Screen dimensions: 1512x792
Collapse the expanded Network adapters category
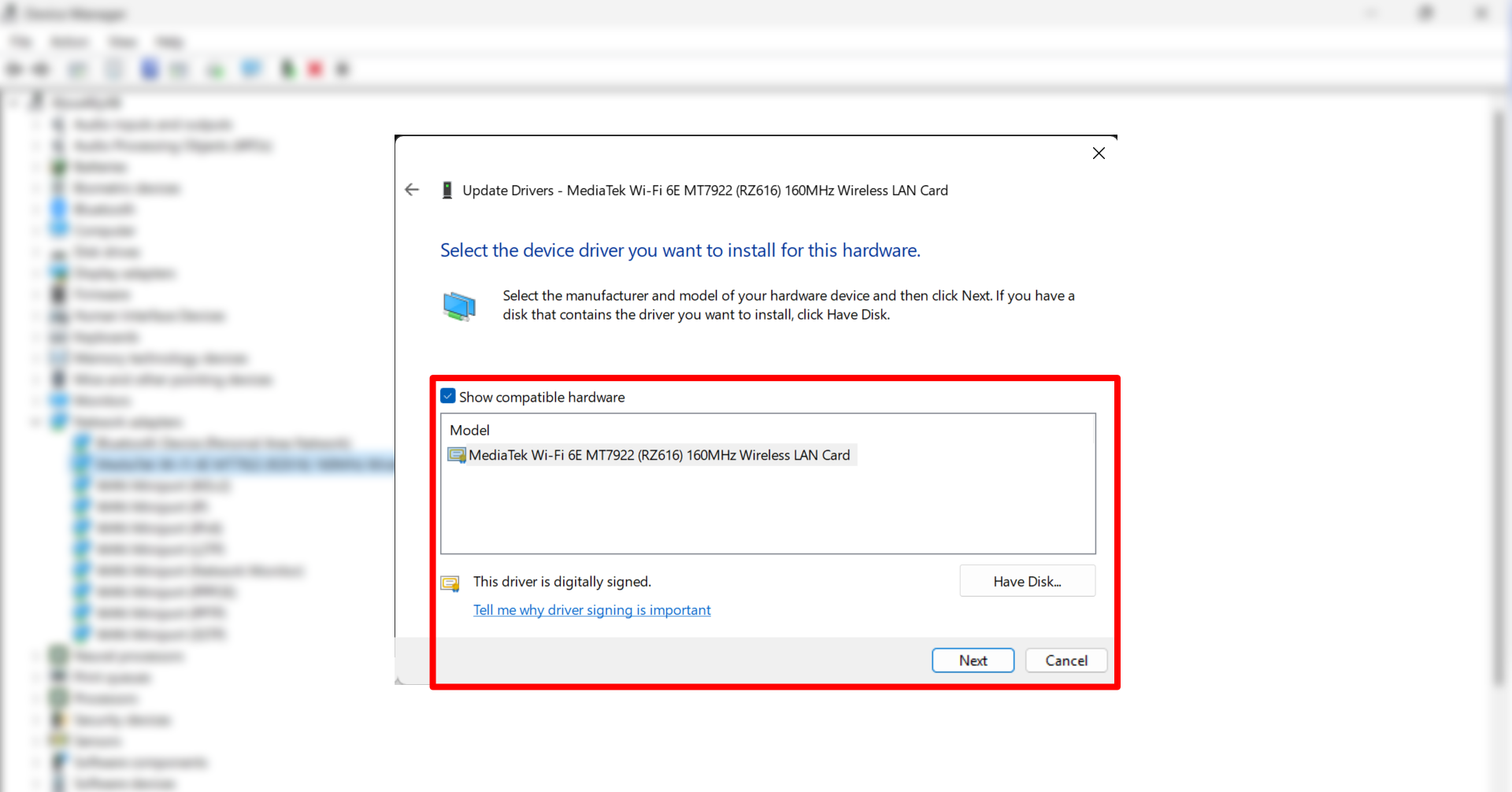[35, 422]
